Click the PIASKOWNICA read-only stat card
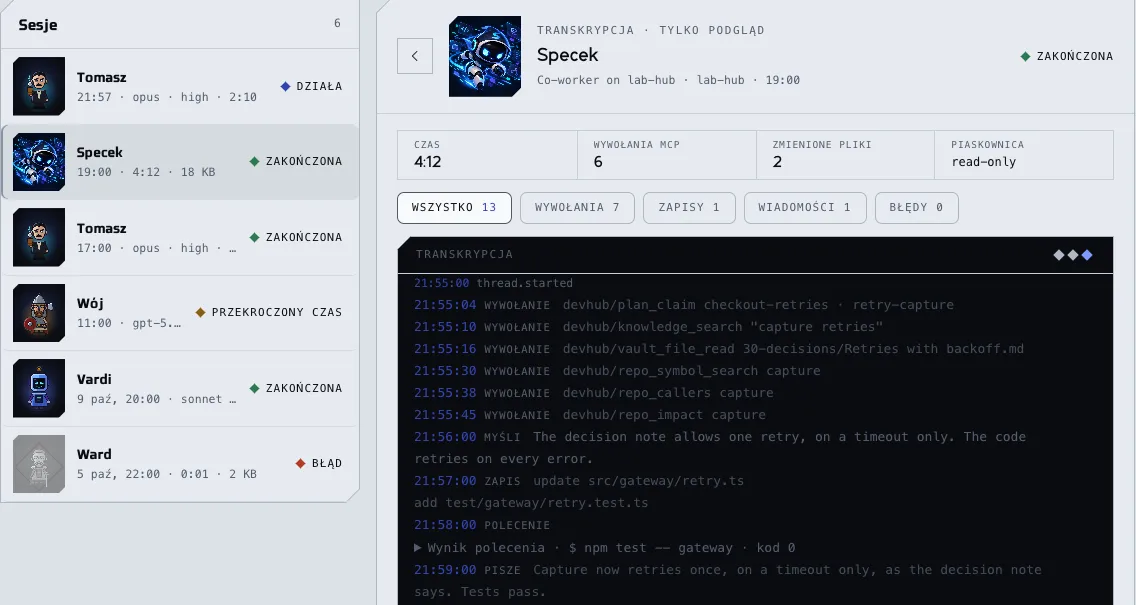Image resolution: width=1136 pixels, height=605 pixels. point(1024,155)
